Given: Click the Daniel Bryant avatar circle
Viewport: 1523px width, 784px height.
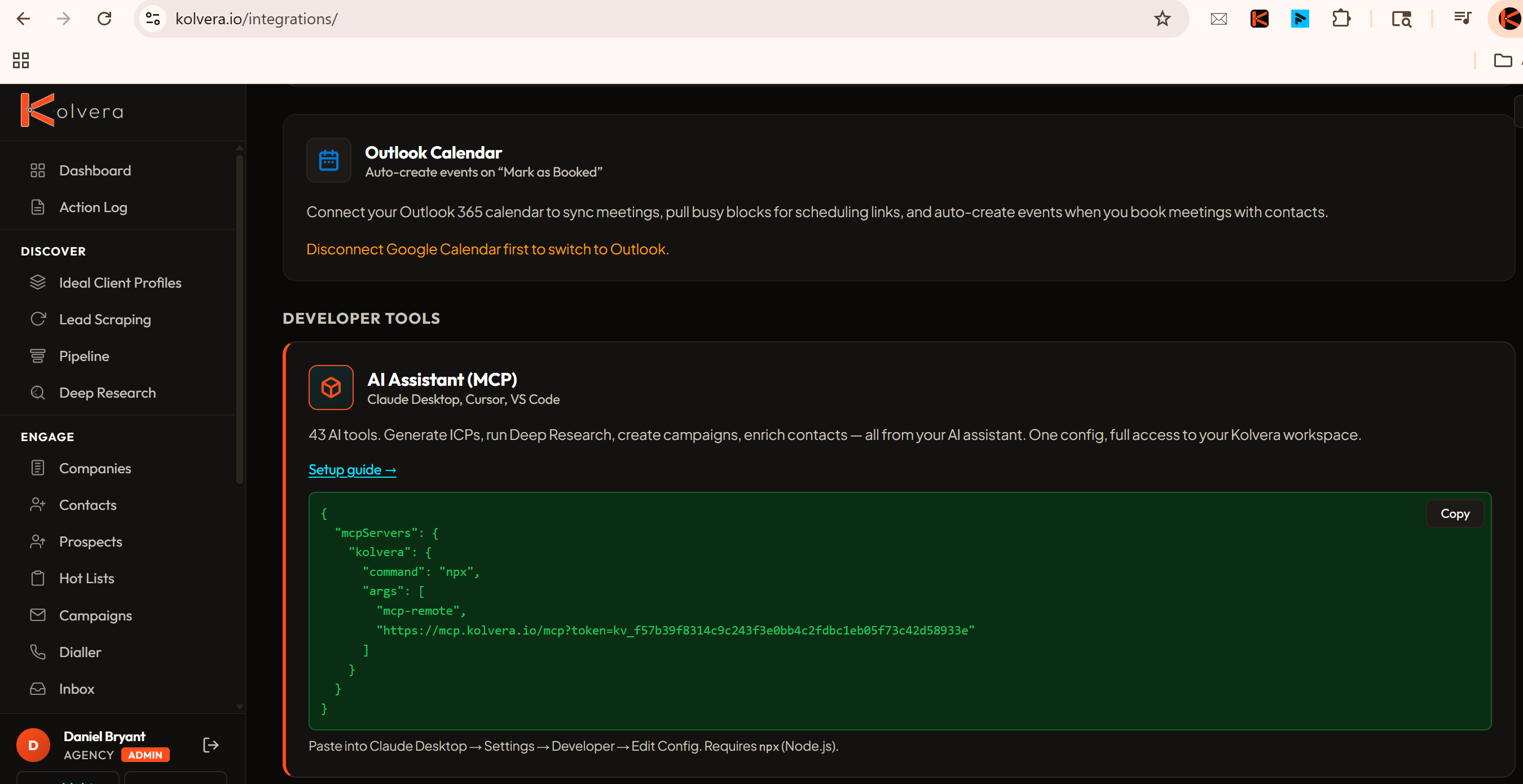Looking at the screenshot, I should pos(33,745).
